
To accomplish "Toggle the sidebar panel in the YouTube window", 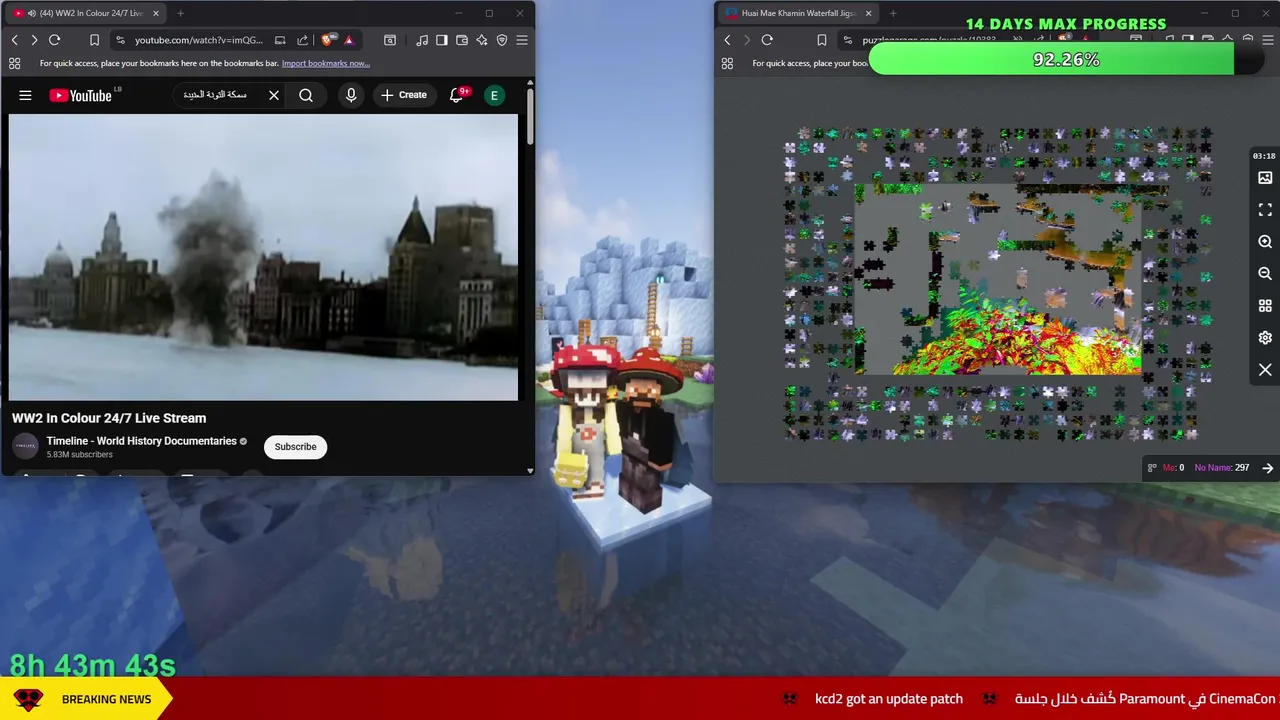I will (x=442, y=40).
